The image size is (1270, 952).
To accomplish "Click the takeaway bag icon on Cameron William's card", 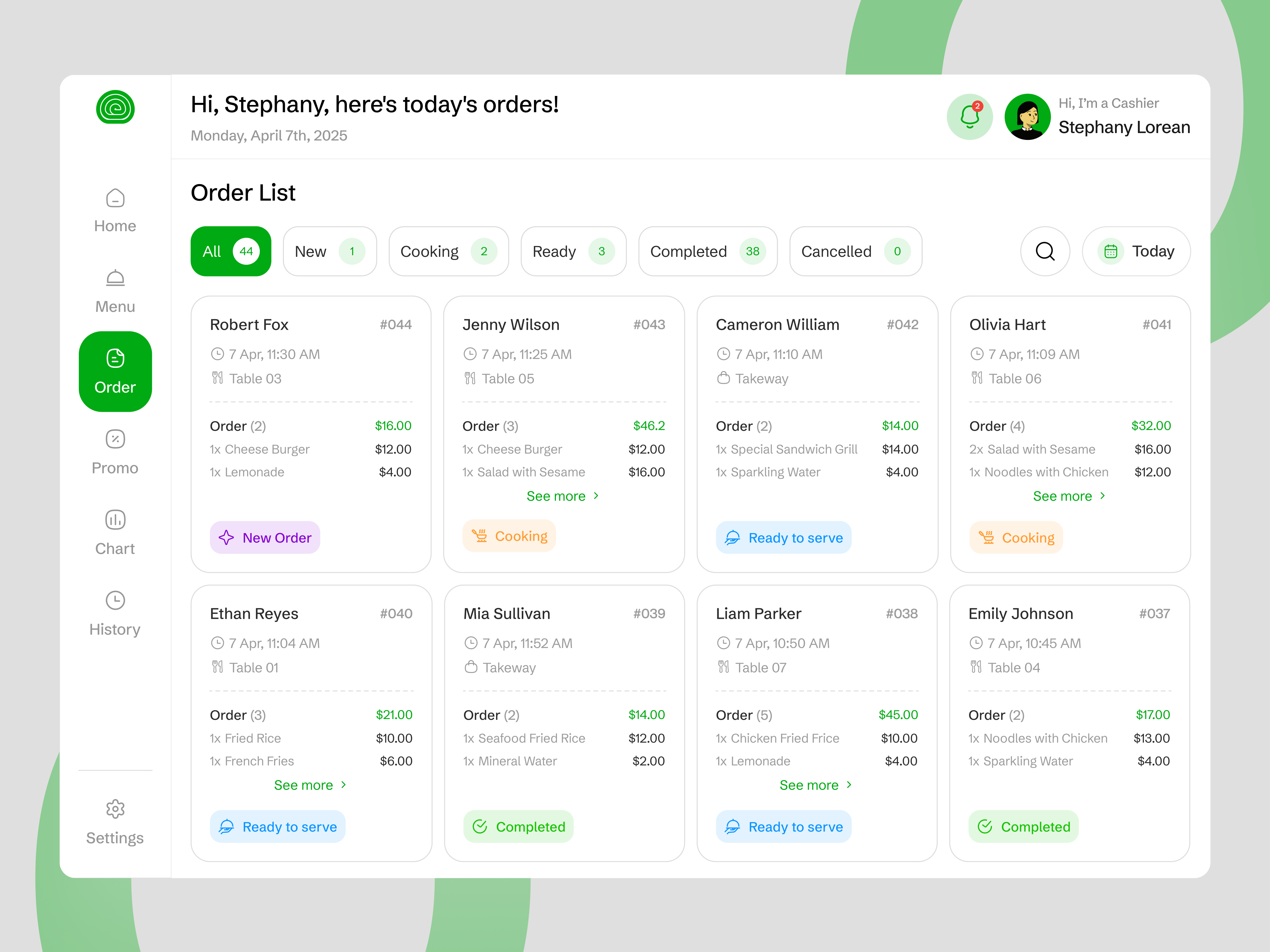I will 723,378.
